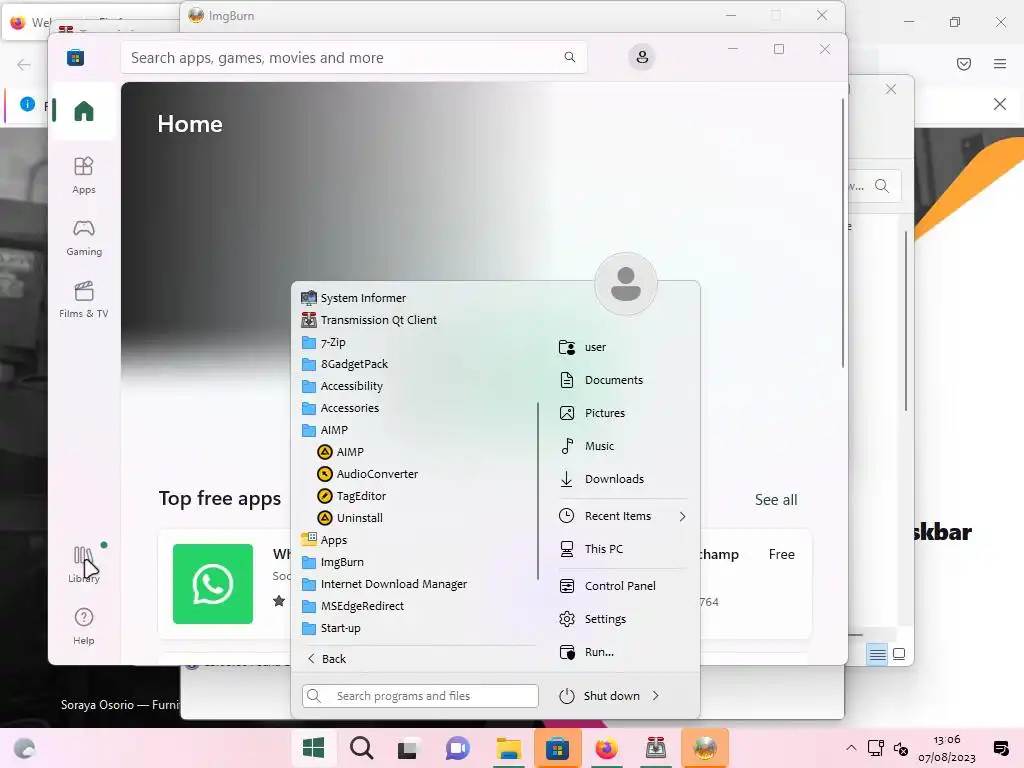Open taskbar Search
This screenshot has width=1024, height=768.
coord(361,748)
